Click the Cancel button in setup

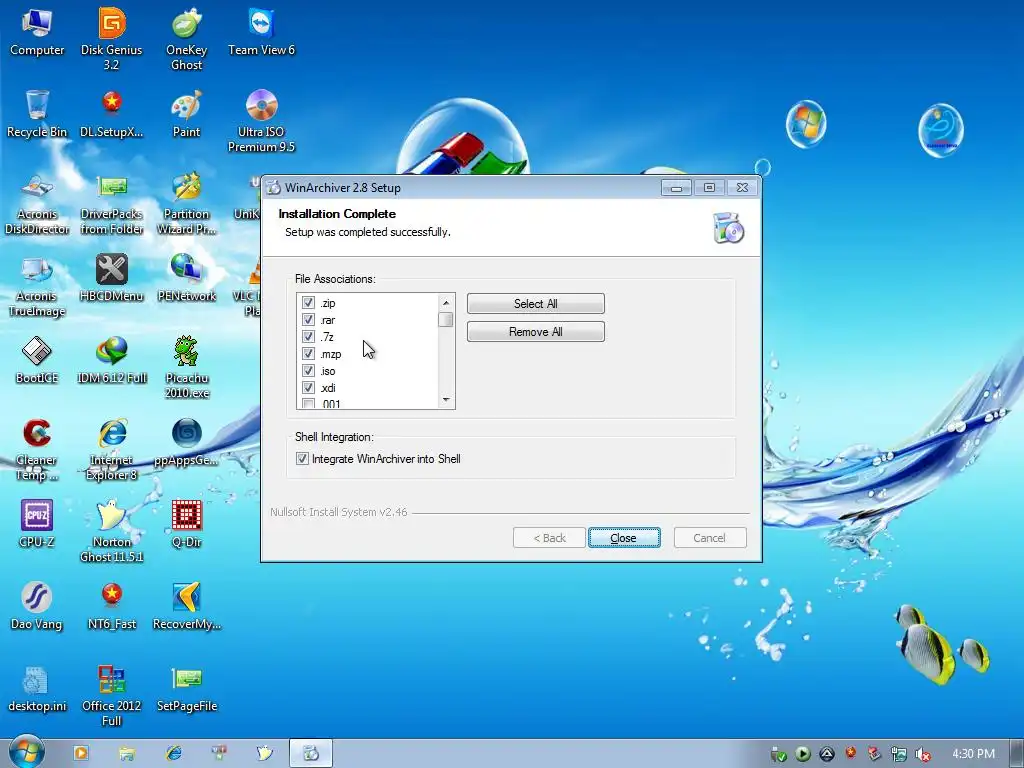[x=710, y=537]
